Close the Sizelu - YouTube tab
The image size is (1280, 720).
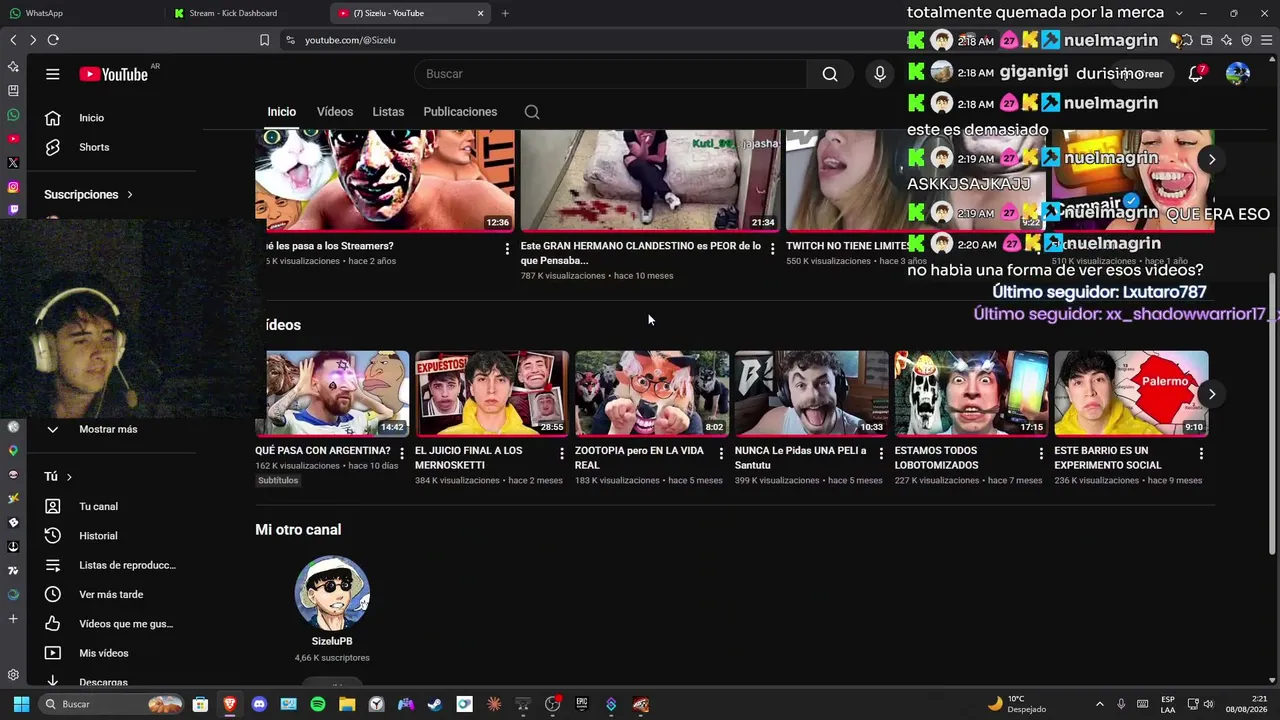(x=480, y=13)
